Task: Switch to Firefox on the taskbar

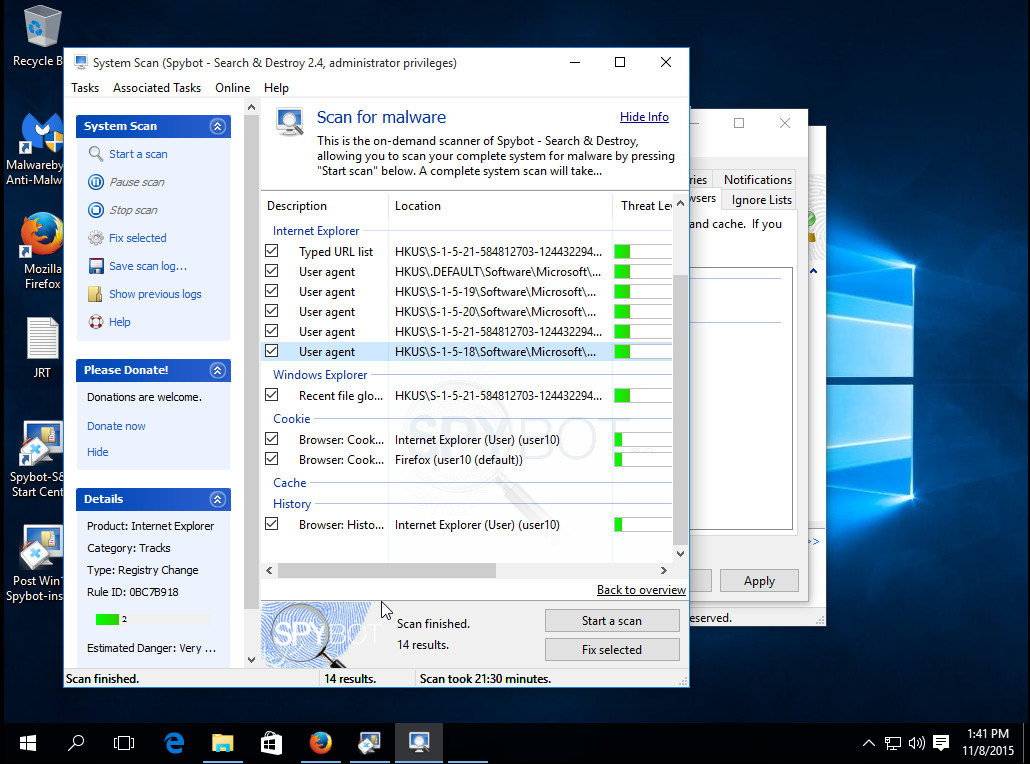Action: coord(321,743)
